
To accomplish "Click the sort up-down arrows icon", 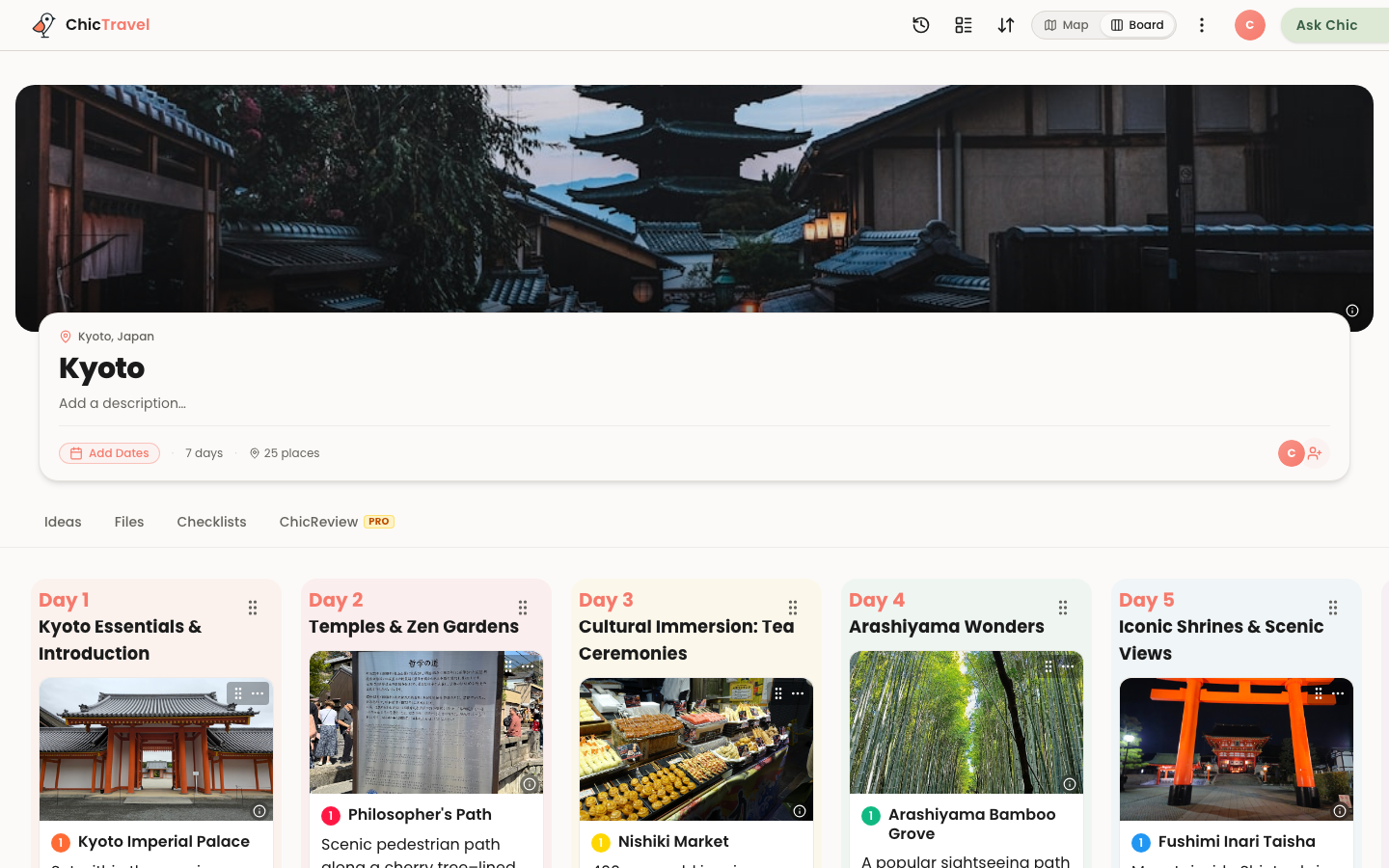I will coord(1006,25).
